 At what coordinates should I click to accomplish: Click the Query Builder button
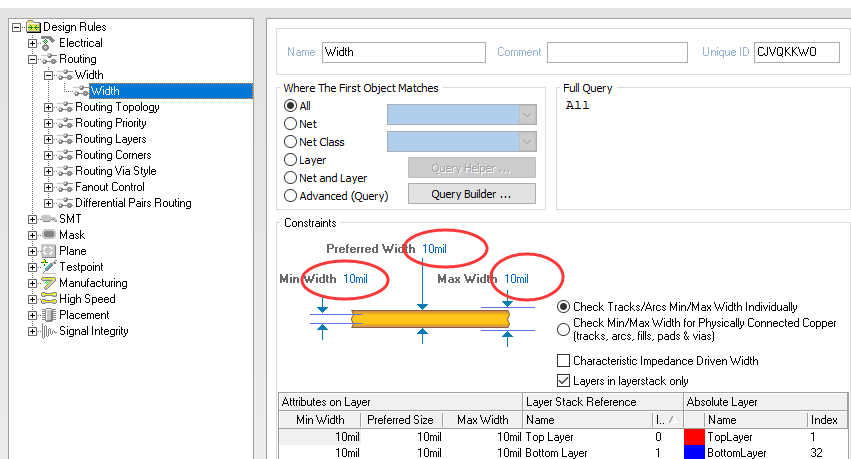pos(472,194)
